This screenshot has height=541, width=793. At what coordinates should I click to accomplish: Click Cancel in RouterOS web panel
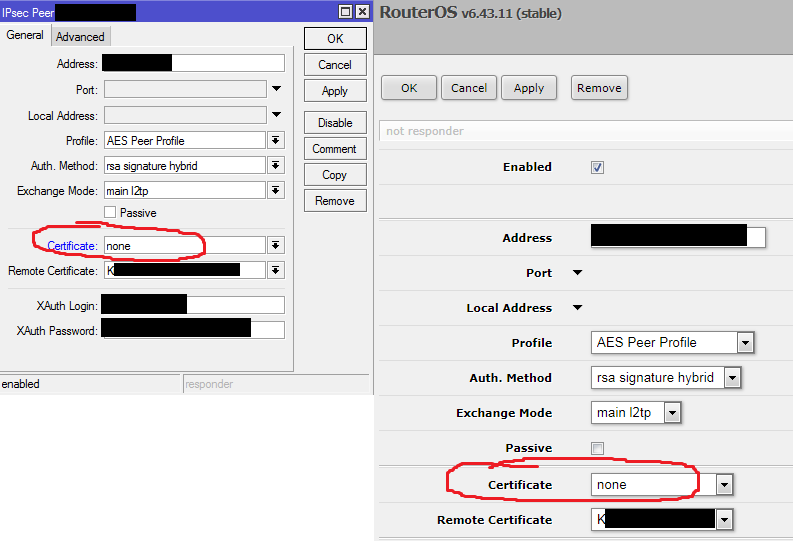pos(469,88)
